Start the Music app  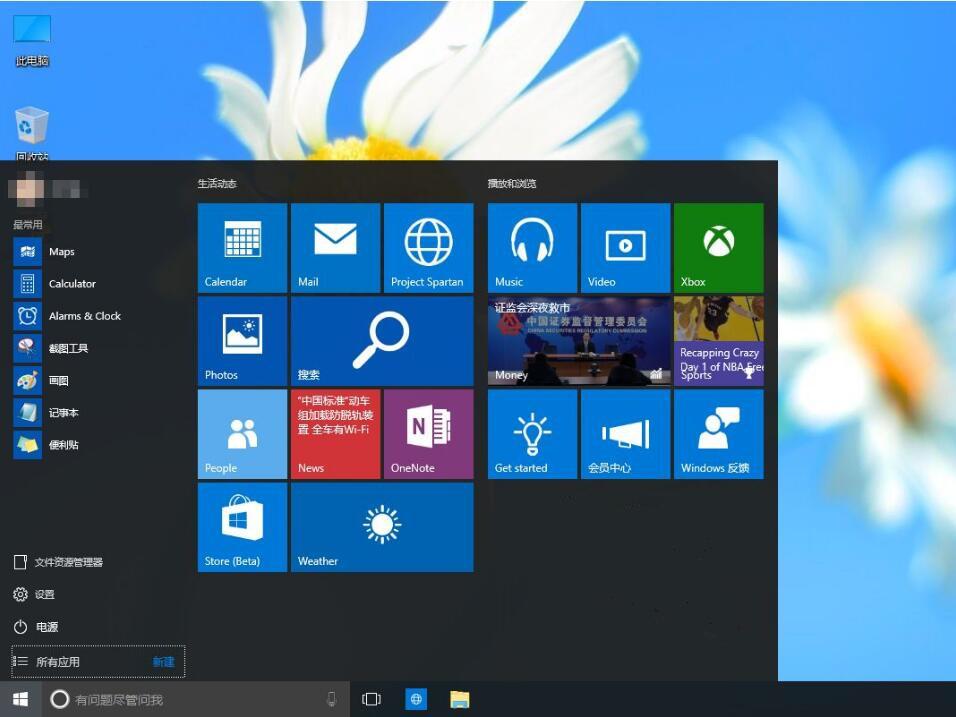click(531, 247)
